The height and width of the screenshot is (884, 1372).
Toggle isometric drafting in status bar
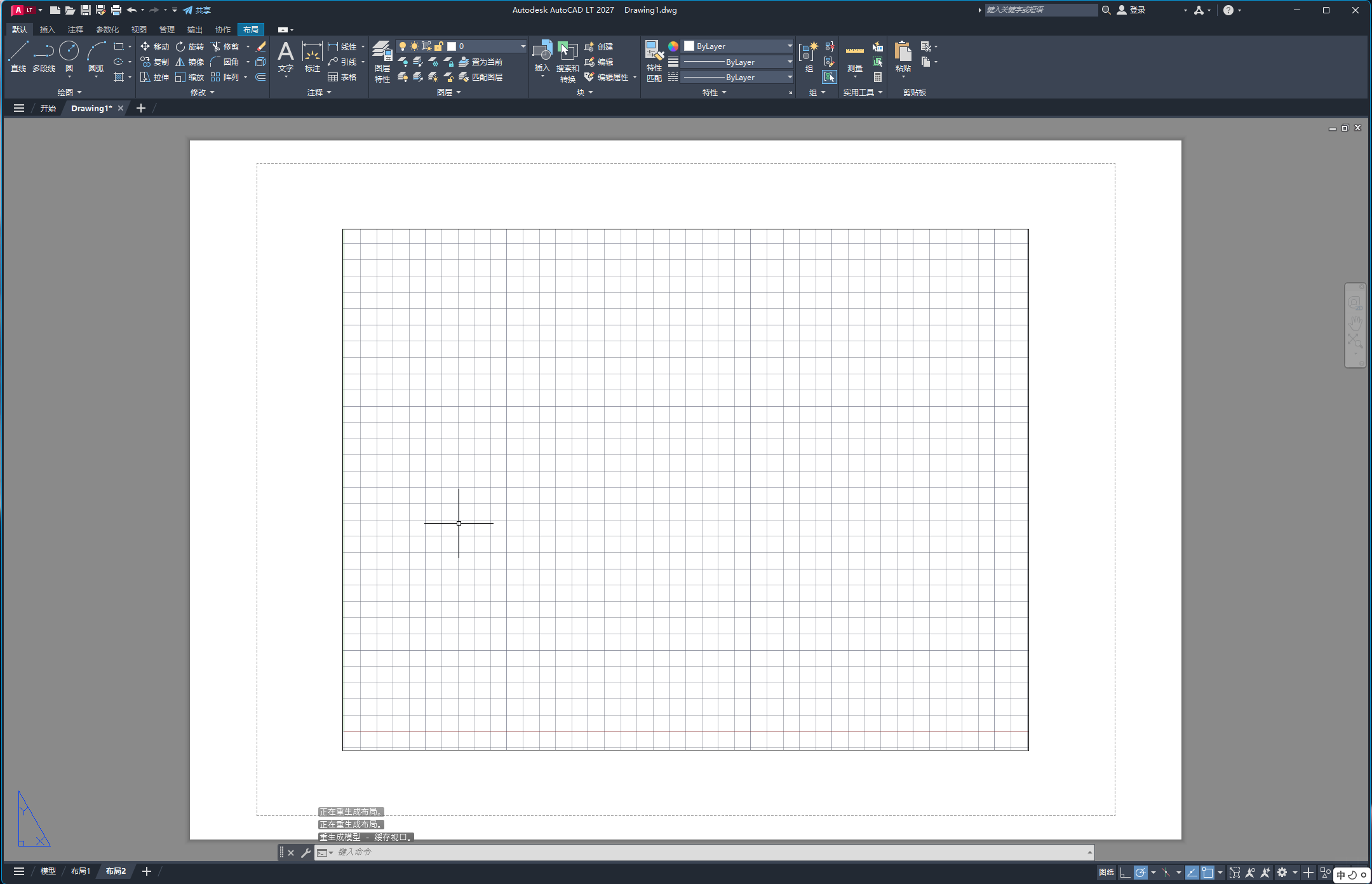coord(1166,873)
